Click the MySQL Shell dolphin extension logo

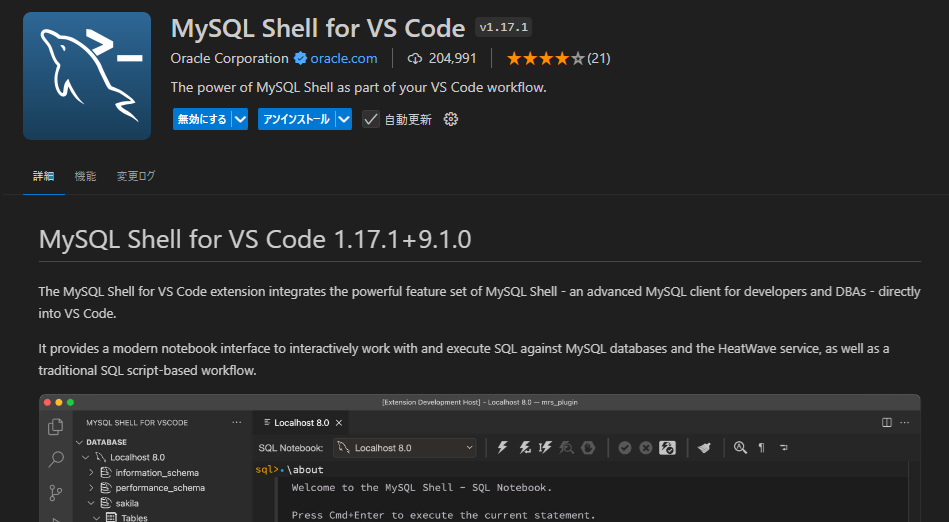87,76
